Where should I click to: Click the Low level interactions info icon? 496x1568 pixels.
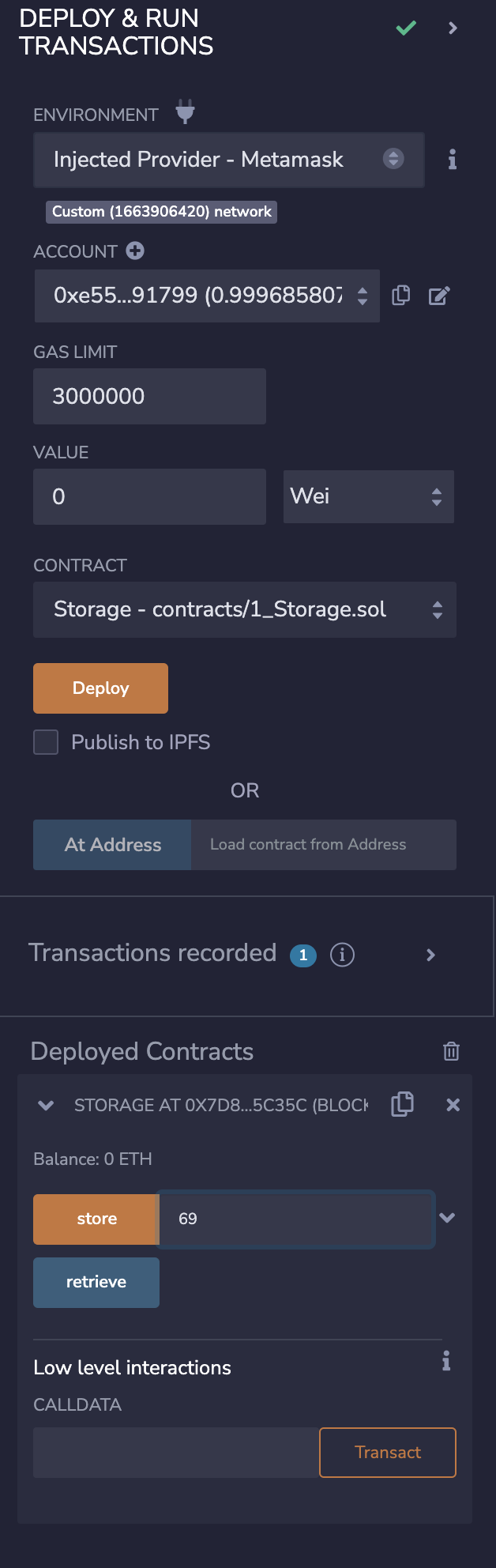(446, 1361)
